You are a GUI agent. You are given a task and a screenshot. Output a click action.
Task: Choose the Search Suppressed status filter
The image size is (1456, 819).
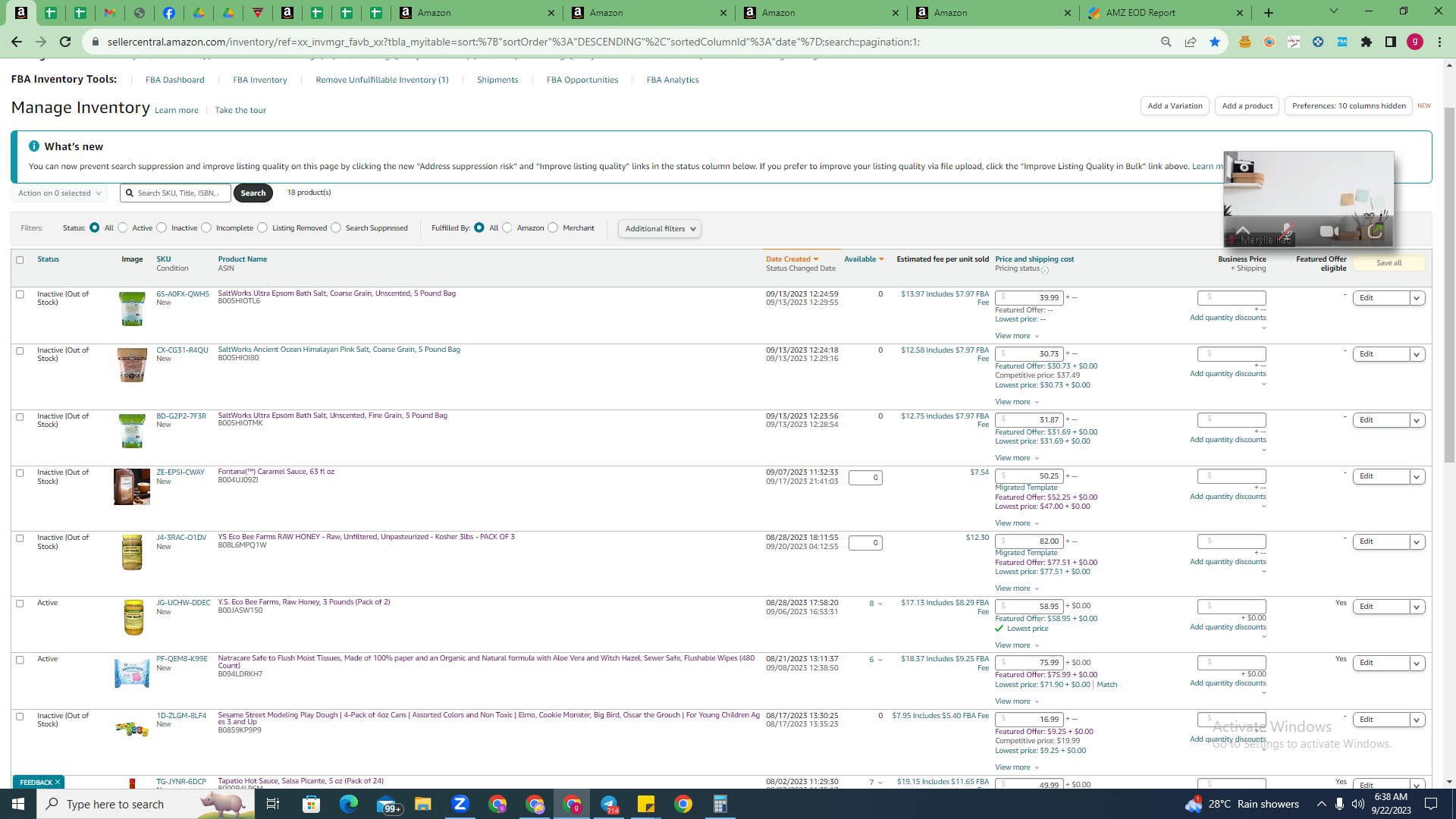(336, 227)
